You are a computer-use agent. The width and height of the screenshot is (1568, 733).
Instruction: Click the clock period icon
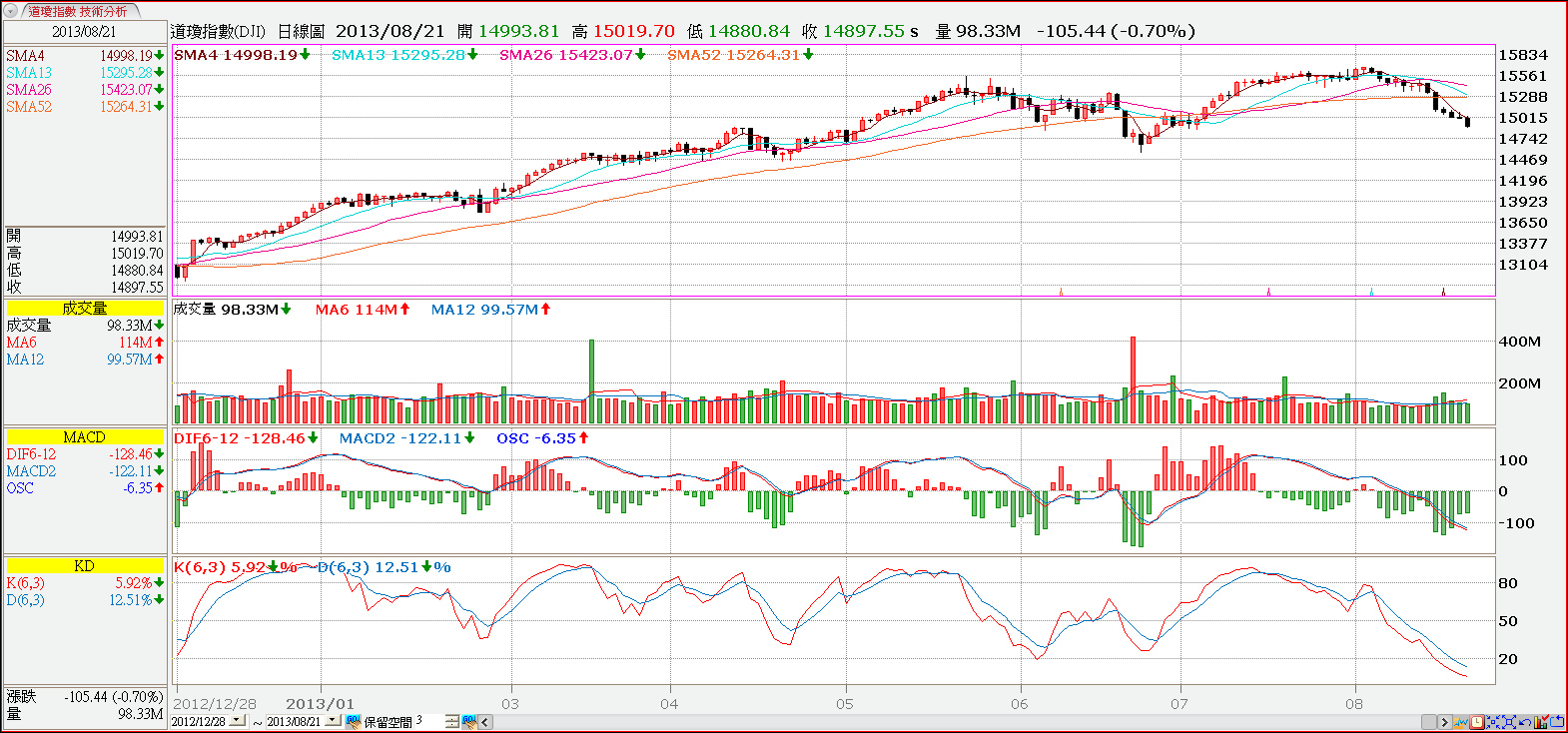[1477, 722]
